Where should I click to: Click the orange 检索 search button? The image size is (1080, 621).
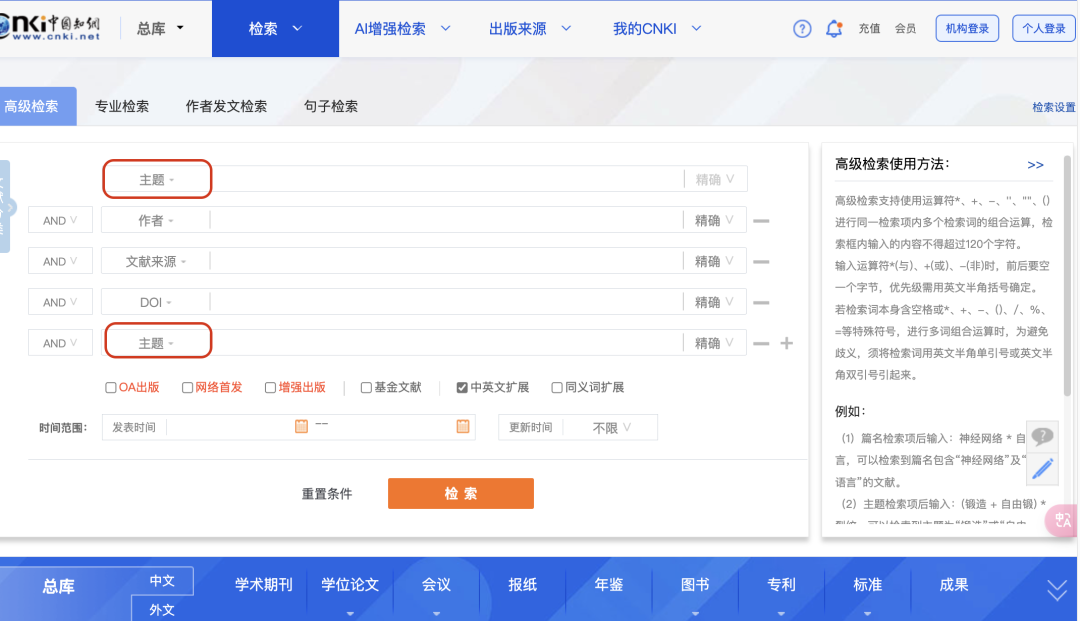point(461,494)
